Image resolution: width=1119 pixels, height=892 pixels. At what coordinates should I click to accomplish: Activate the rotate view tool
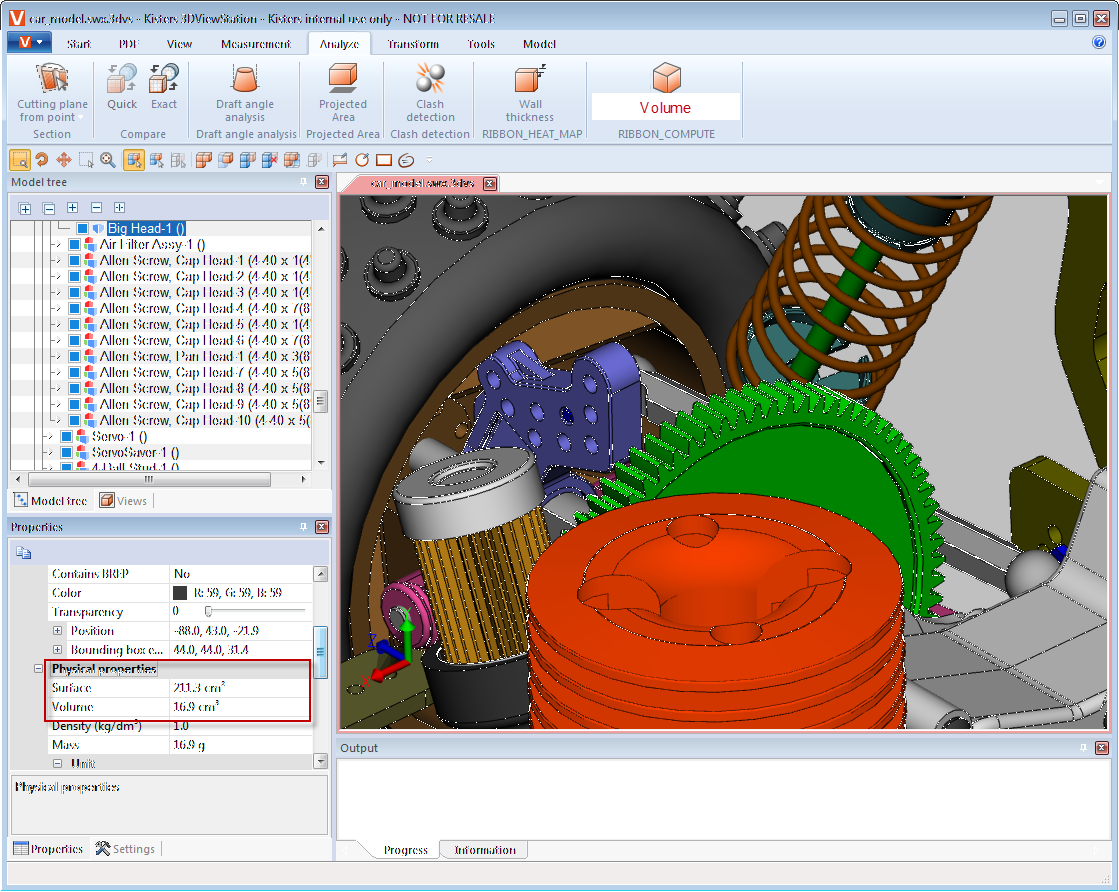(42, 160)
